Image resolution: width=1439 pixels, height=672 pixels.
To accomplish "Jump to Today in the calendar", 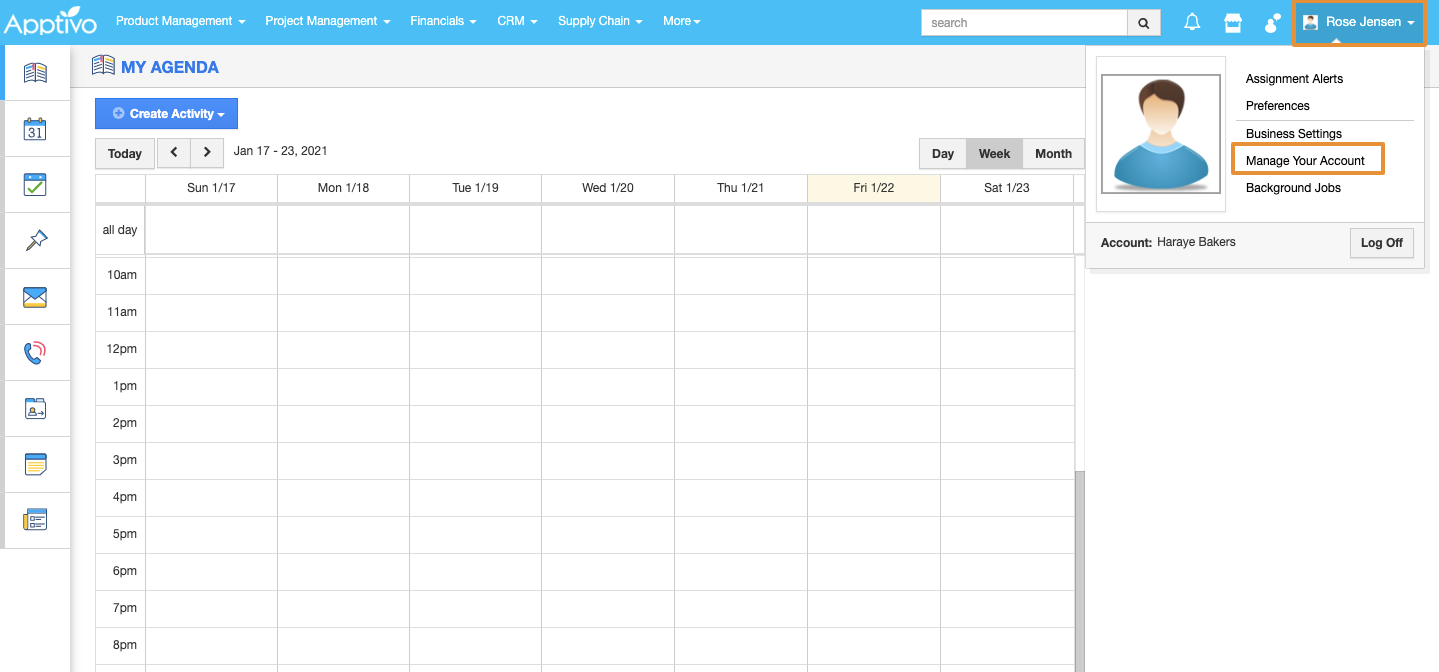I will point(125,154).
